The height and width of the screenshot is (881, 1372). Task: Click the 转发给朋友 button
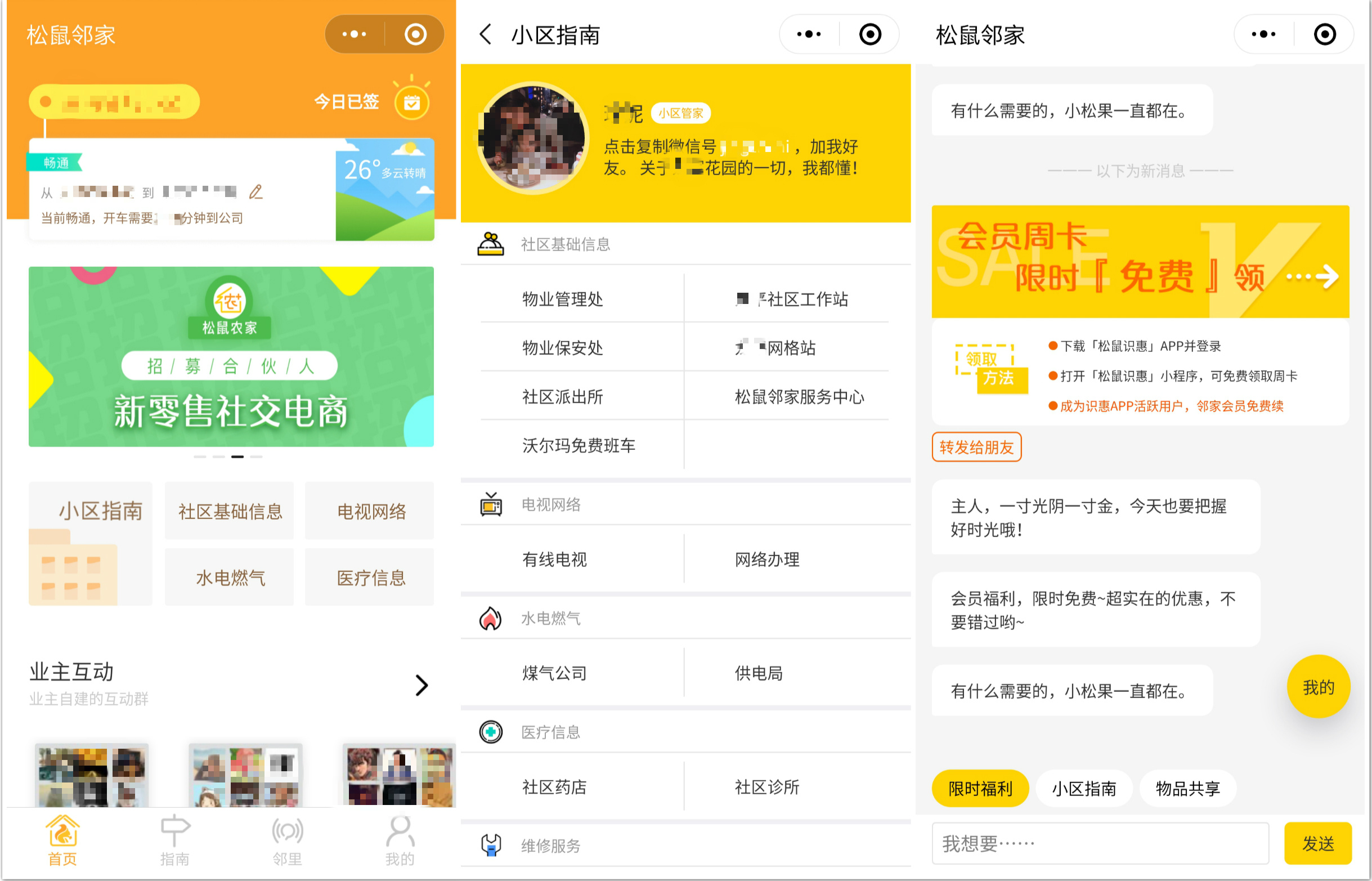pyautogui.click(x=976, y=447)
